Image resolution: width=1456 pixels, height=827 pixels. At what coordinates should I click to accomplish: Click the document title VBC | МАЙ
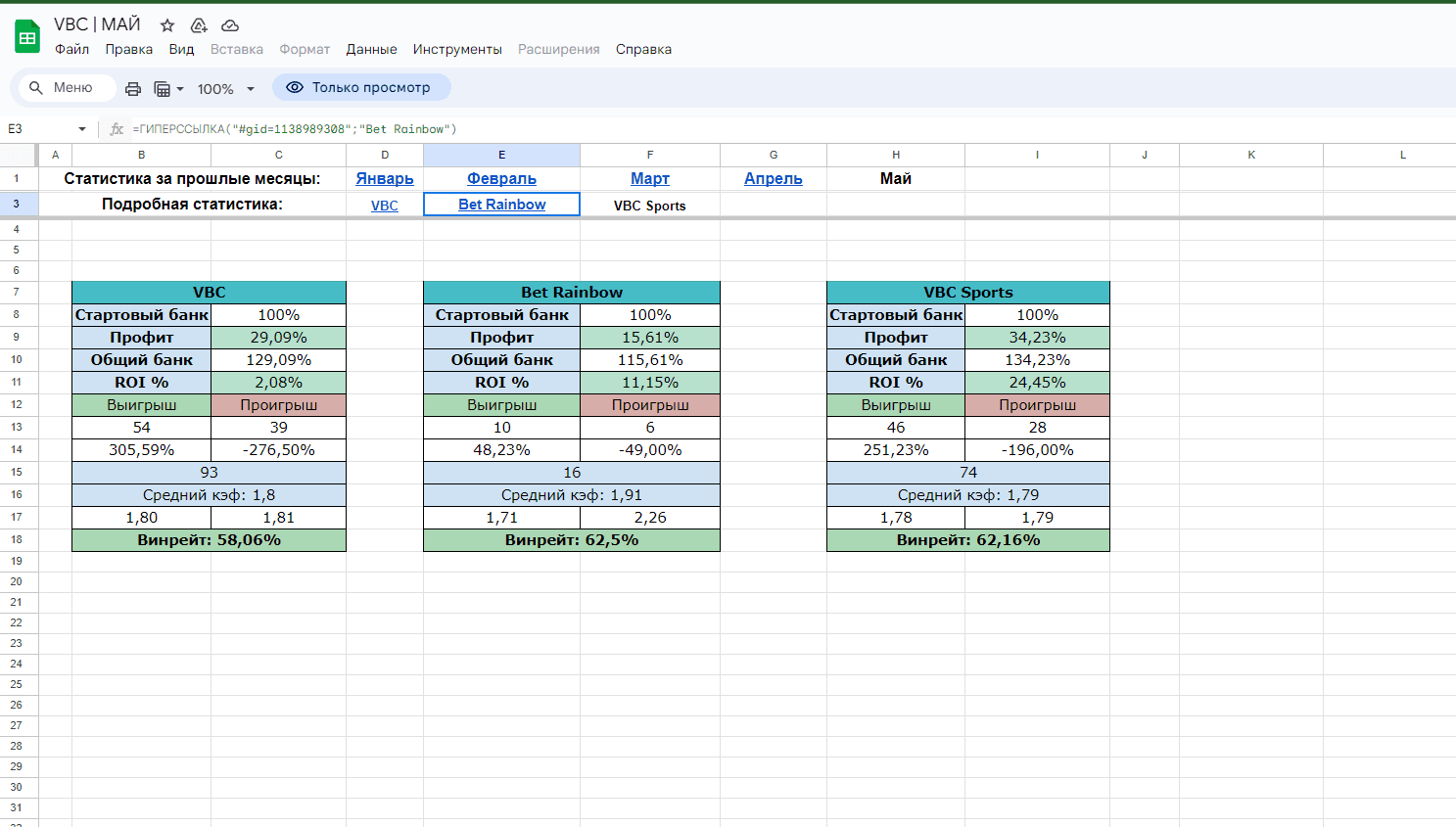pyautogui.click(x=97, y=24)
